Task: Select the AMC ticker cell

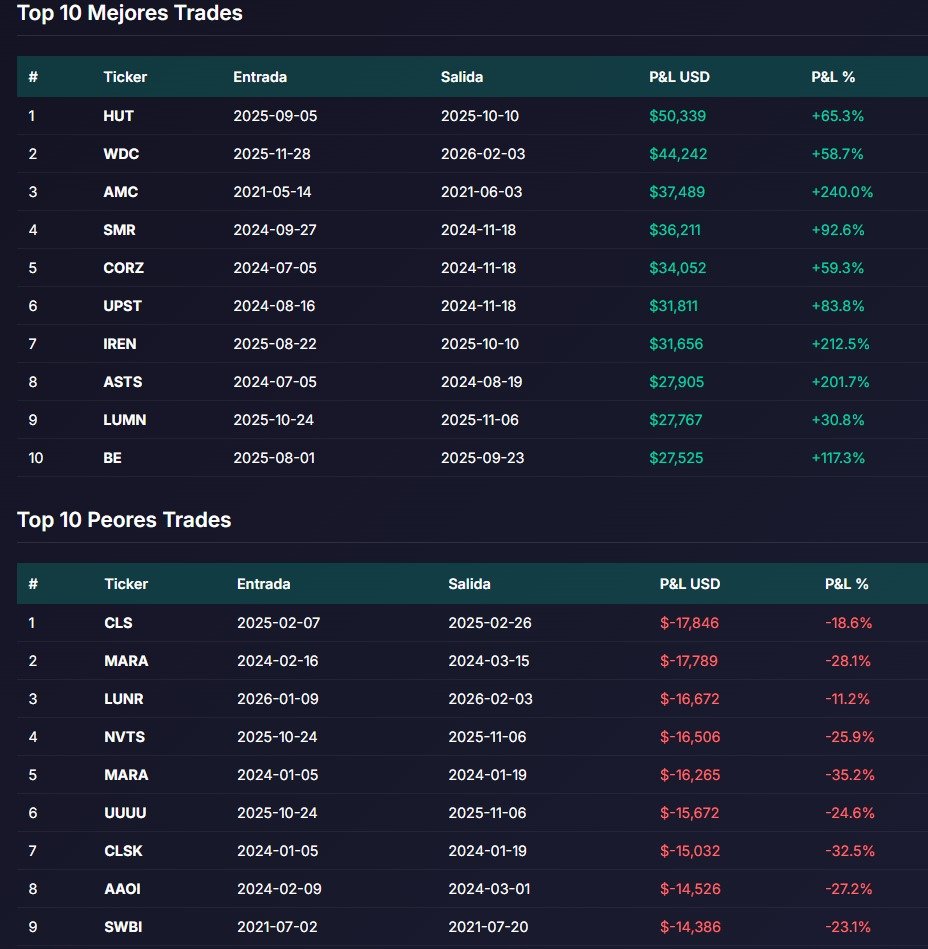Action: tap(120, 192)
